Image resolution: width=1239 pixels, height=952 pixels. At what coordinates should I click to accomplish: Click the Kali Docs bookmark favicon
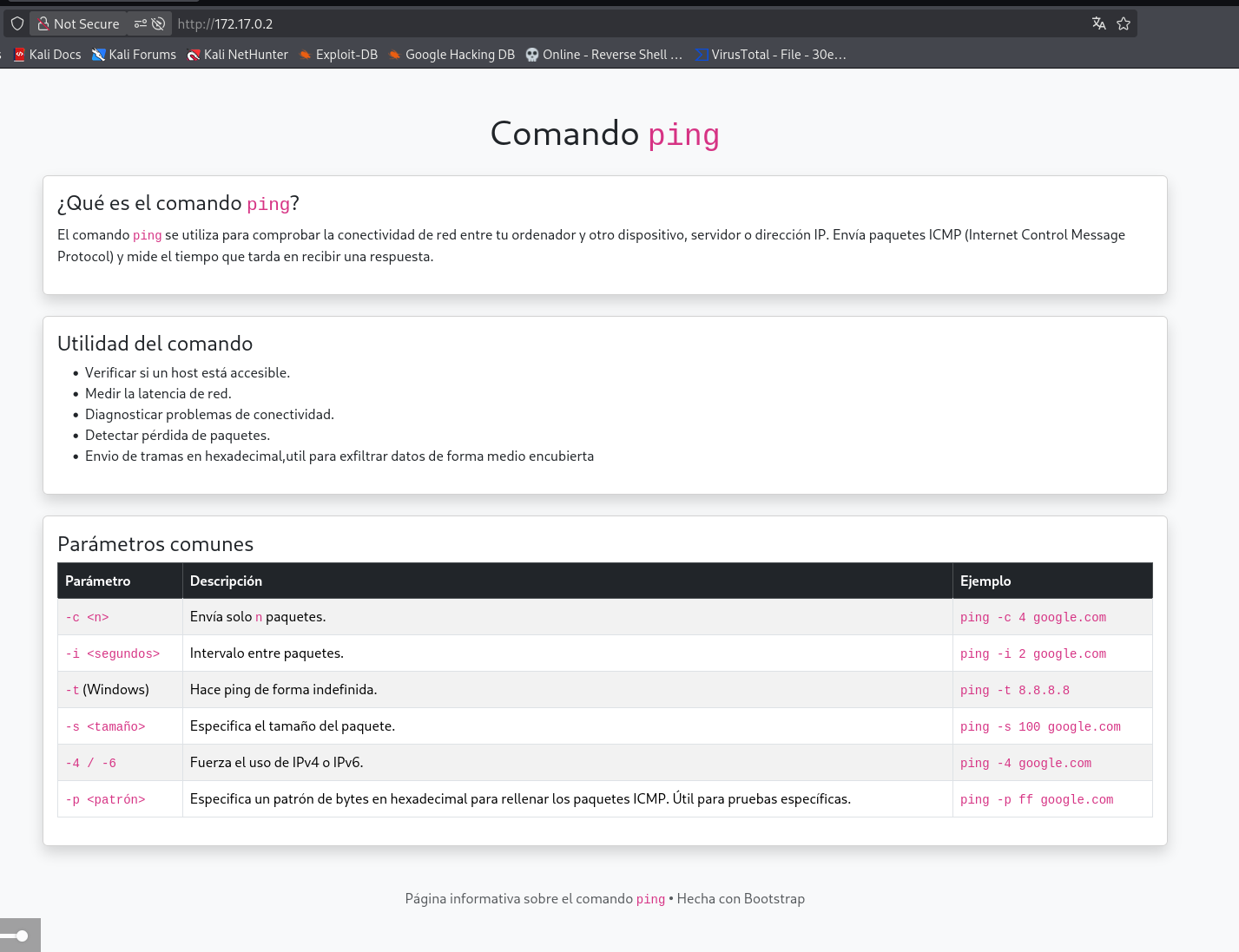tap(19, 55)
